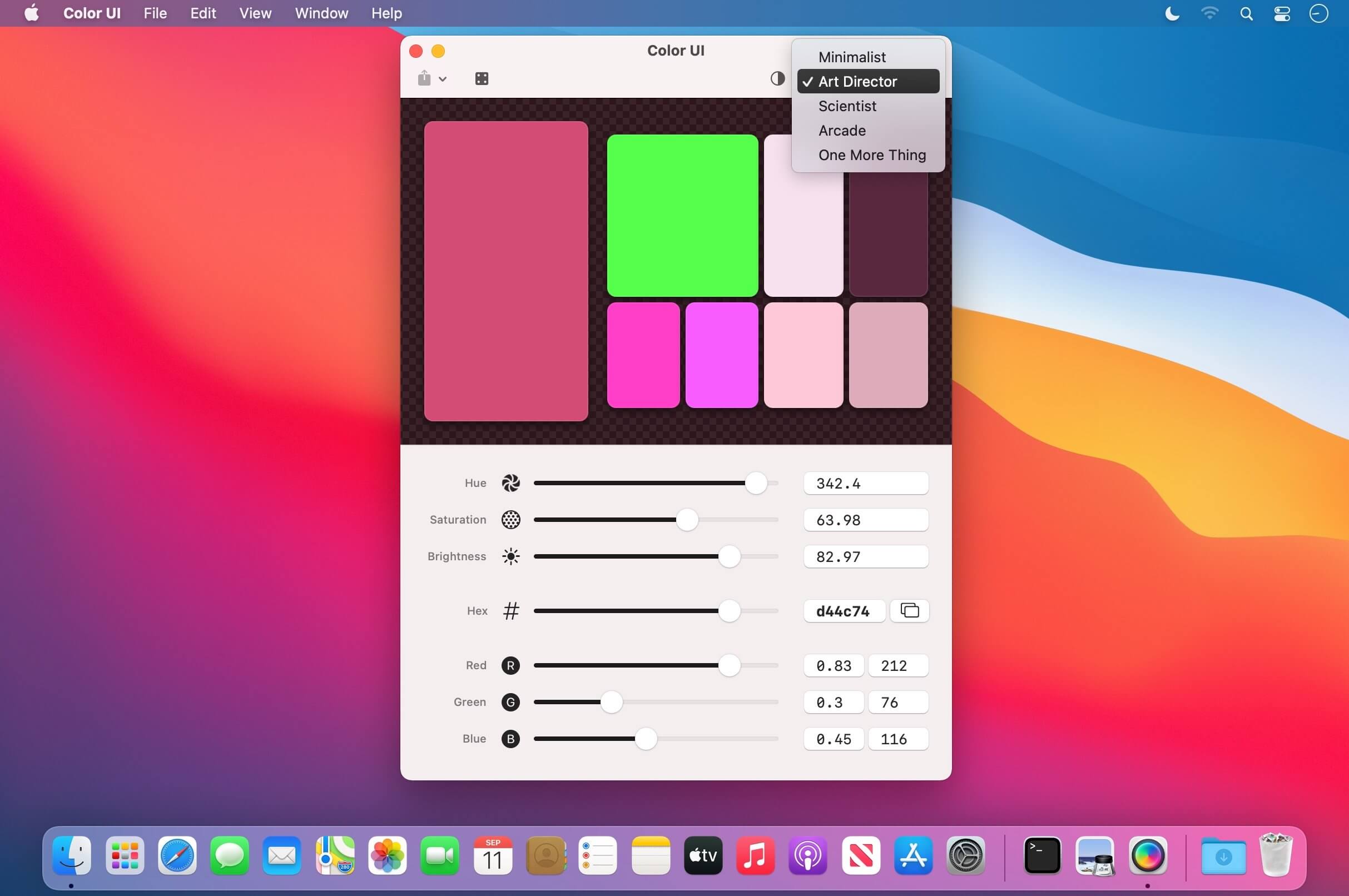Screen dimensions: 1349x896
Task: Choose the Scientist theme option
Action: [x=847, y=106]
